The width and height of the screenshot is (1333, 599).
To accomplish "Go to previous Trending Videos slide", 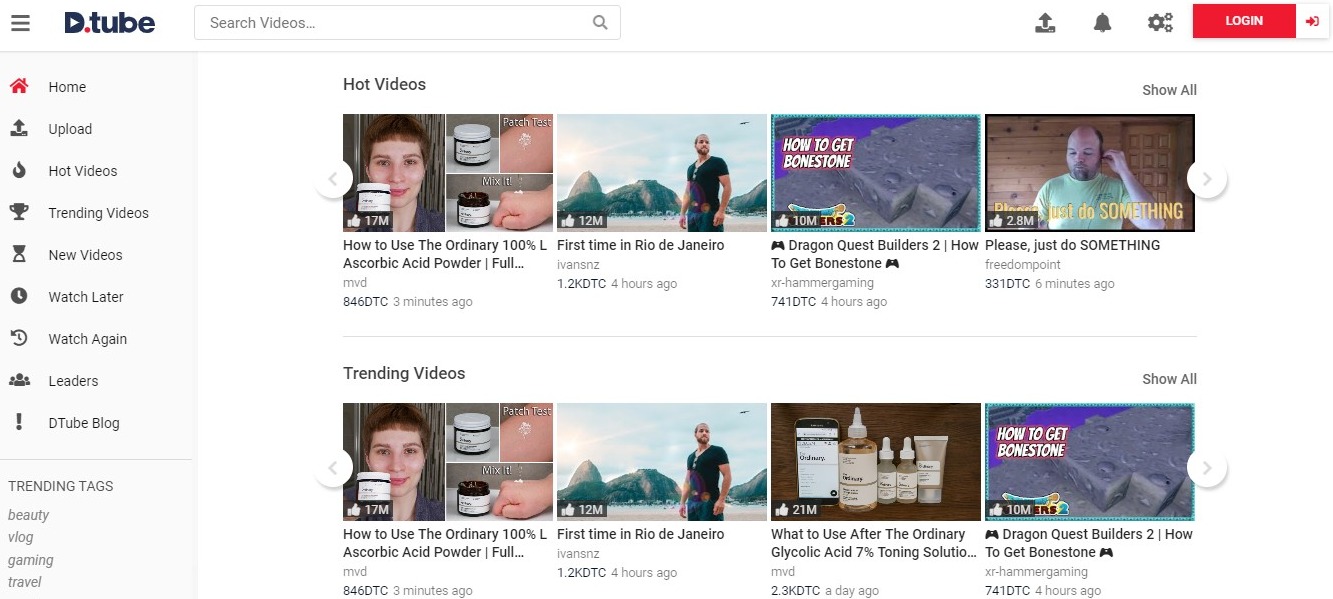I will point(334,468).
